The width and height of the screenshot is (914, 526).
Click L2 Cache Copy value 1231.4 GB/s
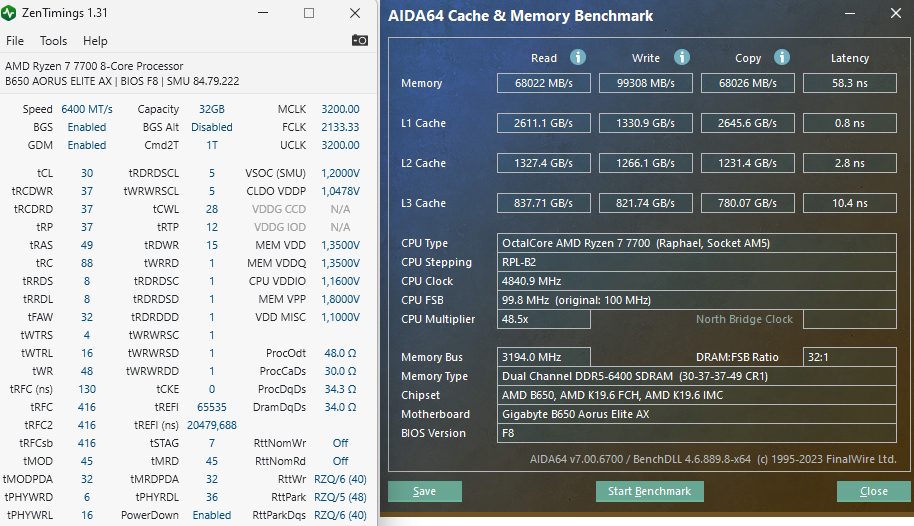[748, 163]
